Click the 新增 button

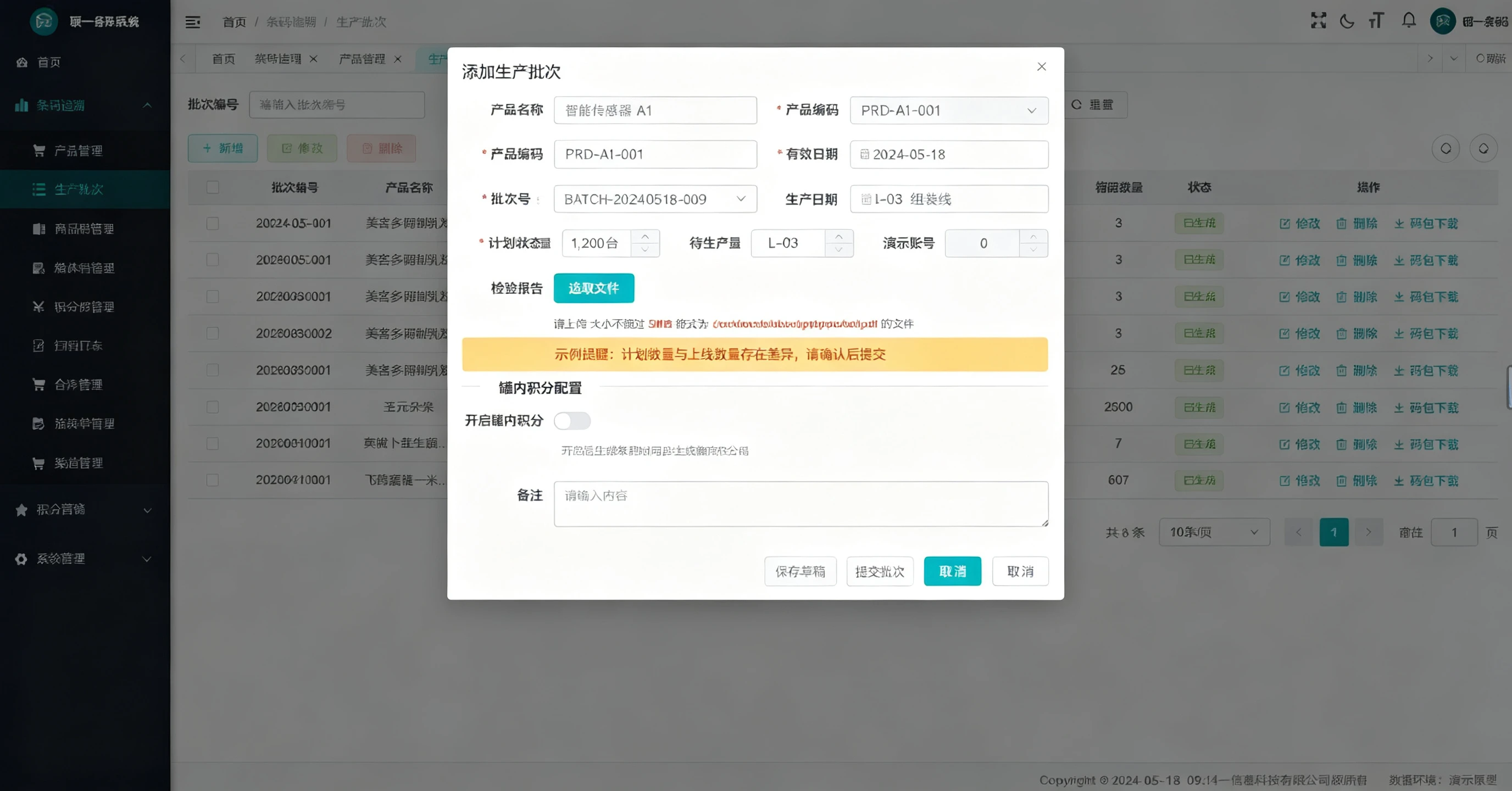[223, 148]
